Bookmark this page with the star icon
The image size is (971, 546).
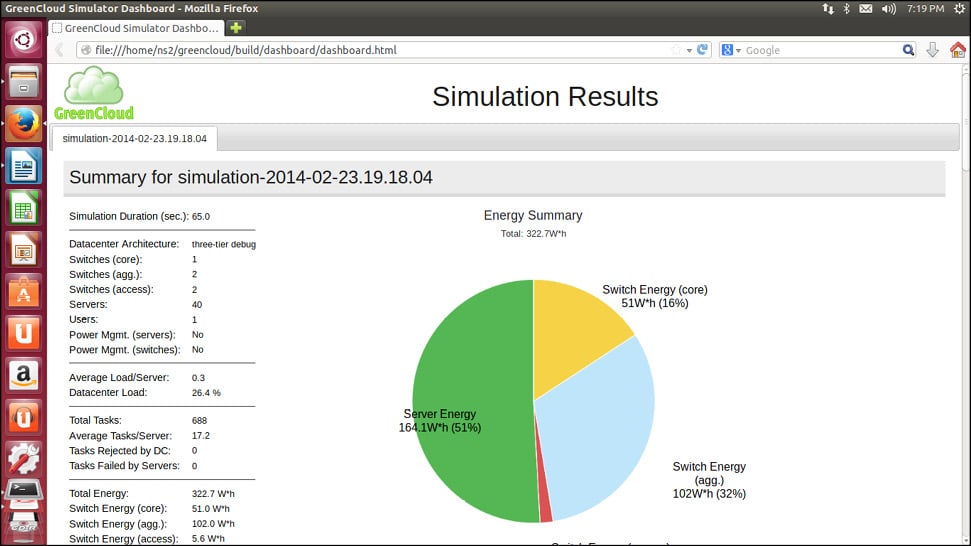click(676, 50)
